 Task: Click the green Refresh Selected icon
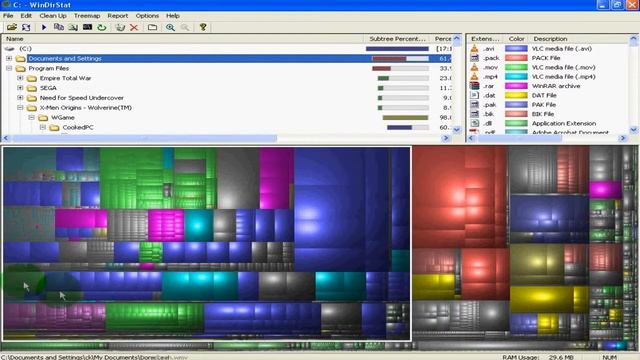click(x=102, y=27)
